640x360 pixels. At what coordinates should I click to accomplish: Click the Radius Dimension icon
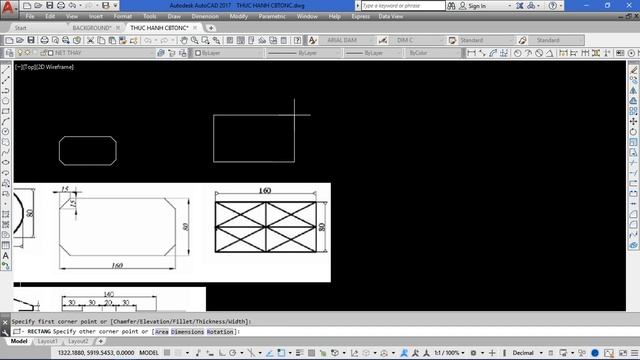coord(518,53)
